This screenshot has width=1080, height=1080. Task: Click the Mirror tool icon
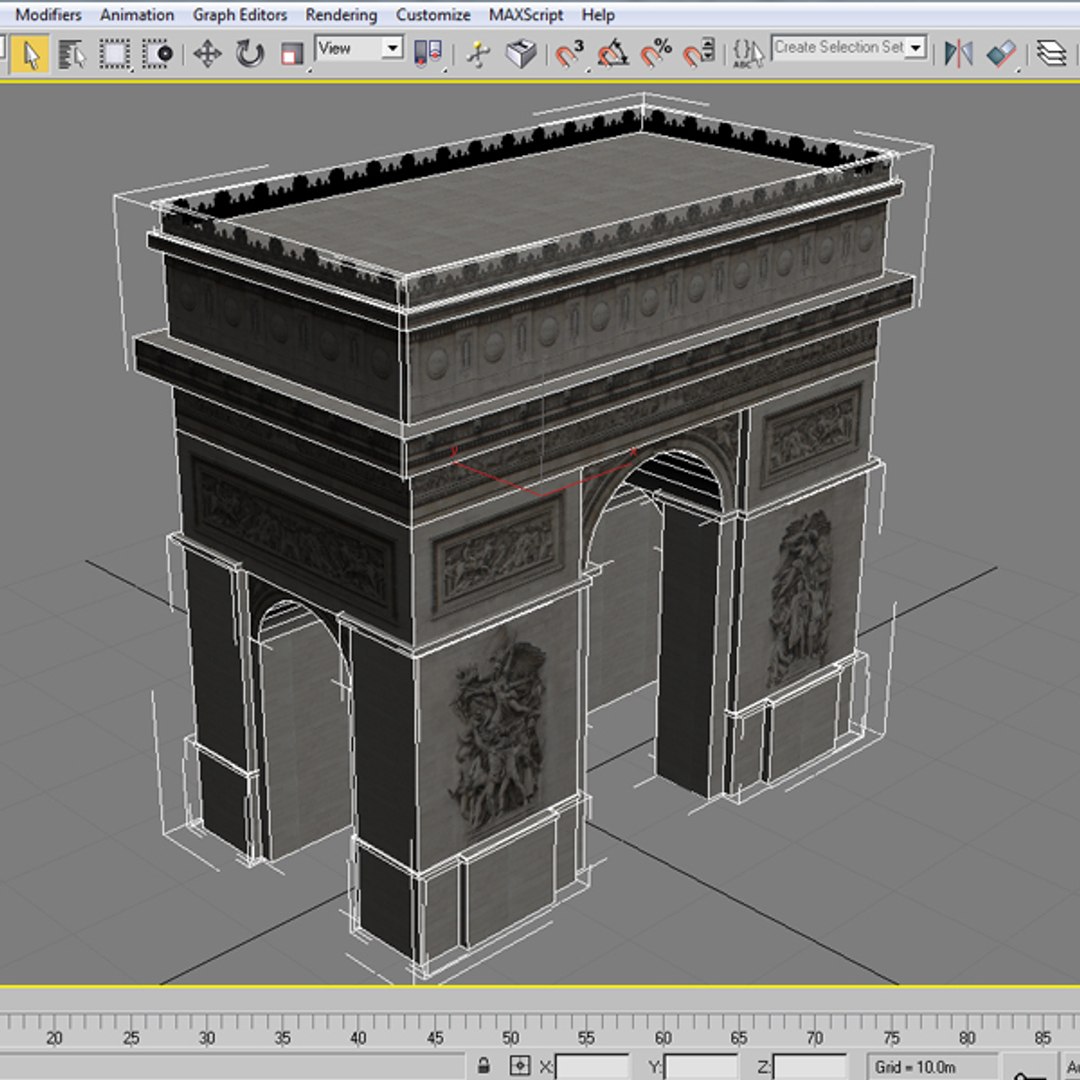tap(958, 54)
